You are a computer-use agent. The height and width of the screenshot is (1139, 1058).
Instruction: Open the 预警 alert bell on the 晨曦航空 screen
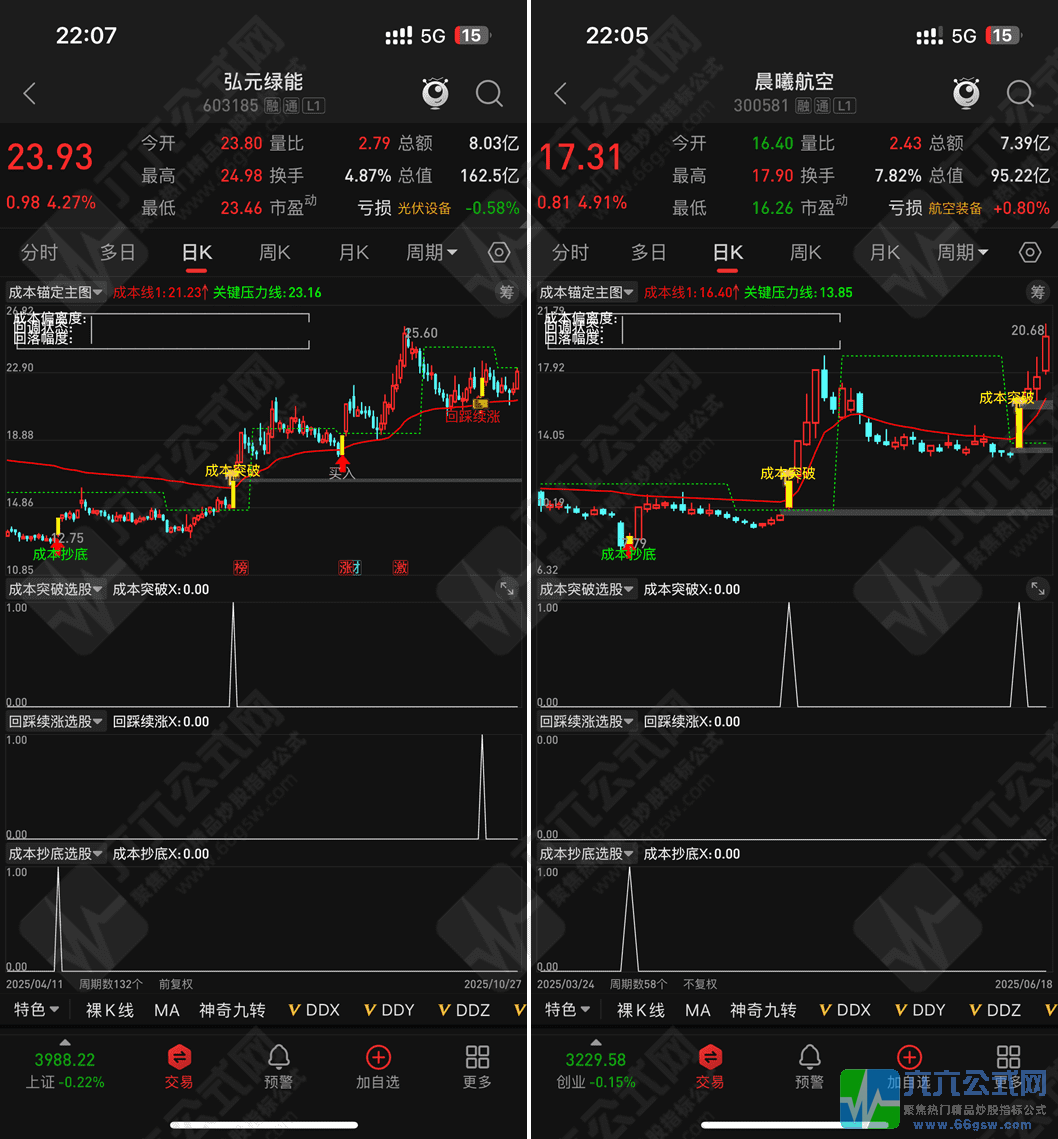[809, 1066]
